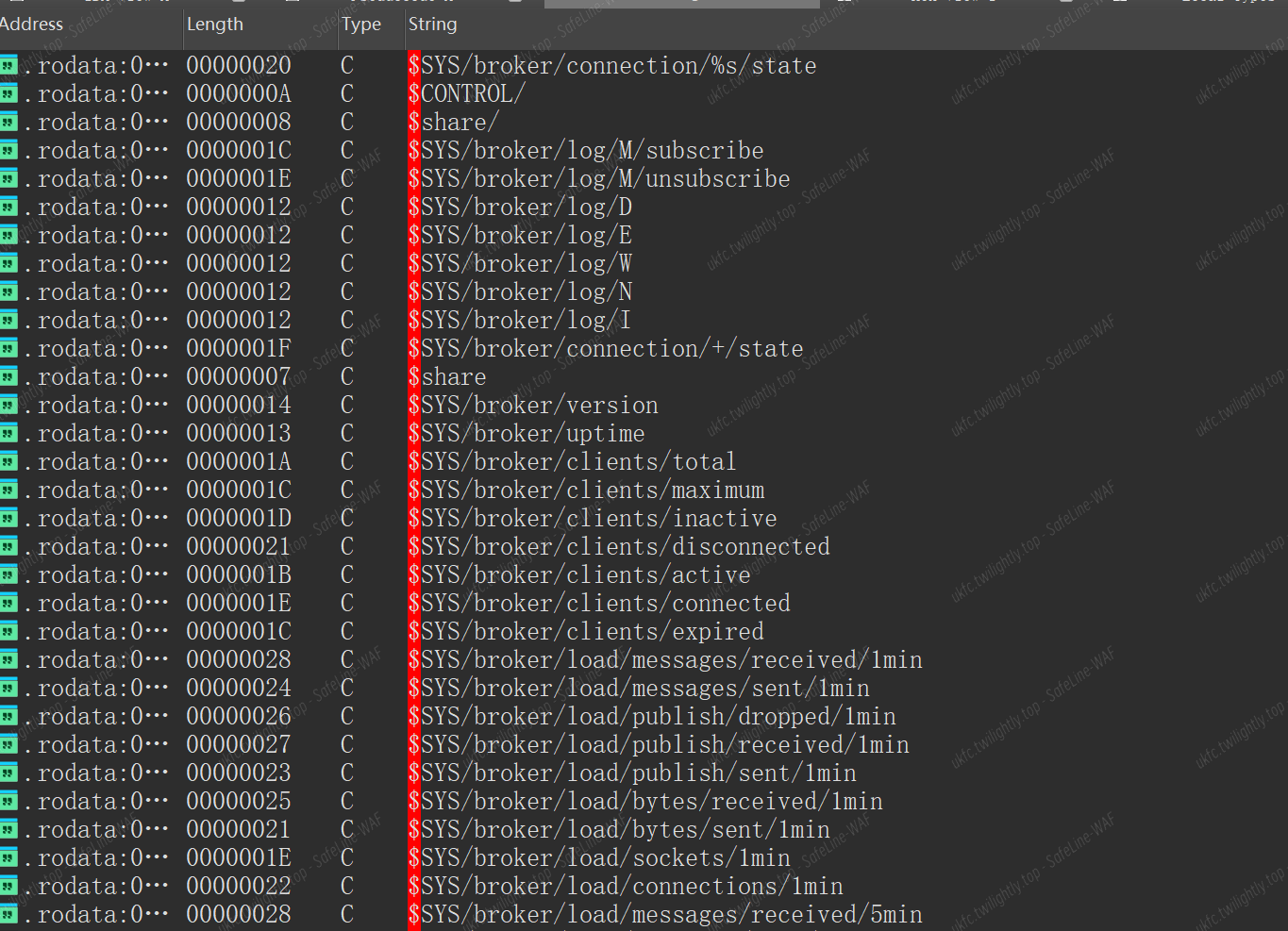
Task: Select the $SYS/broker/load/publish/dropped/1min string
Action: [x=652, y=716]
